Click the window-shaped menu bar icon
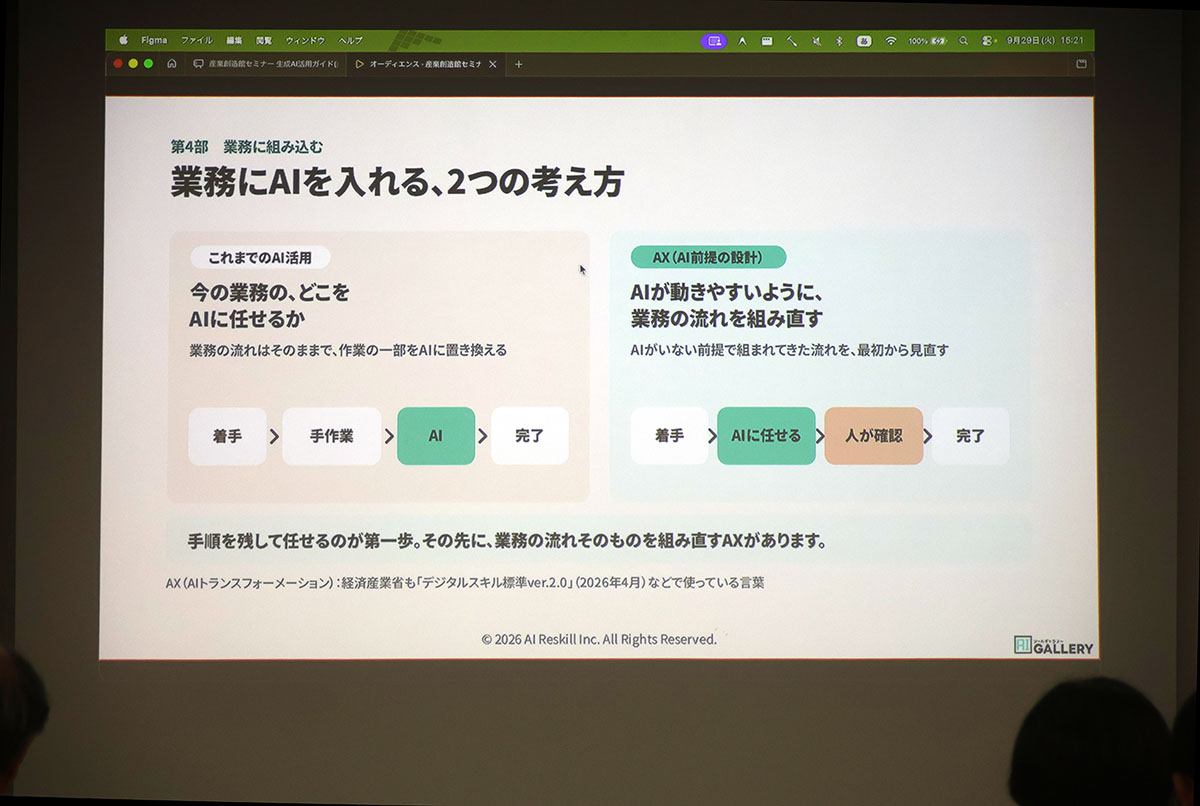This screenshot has height=806, width=1200. click(767, 41)
